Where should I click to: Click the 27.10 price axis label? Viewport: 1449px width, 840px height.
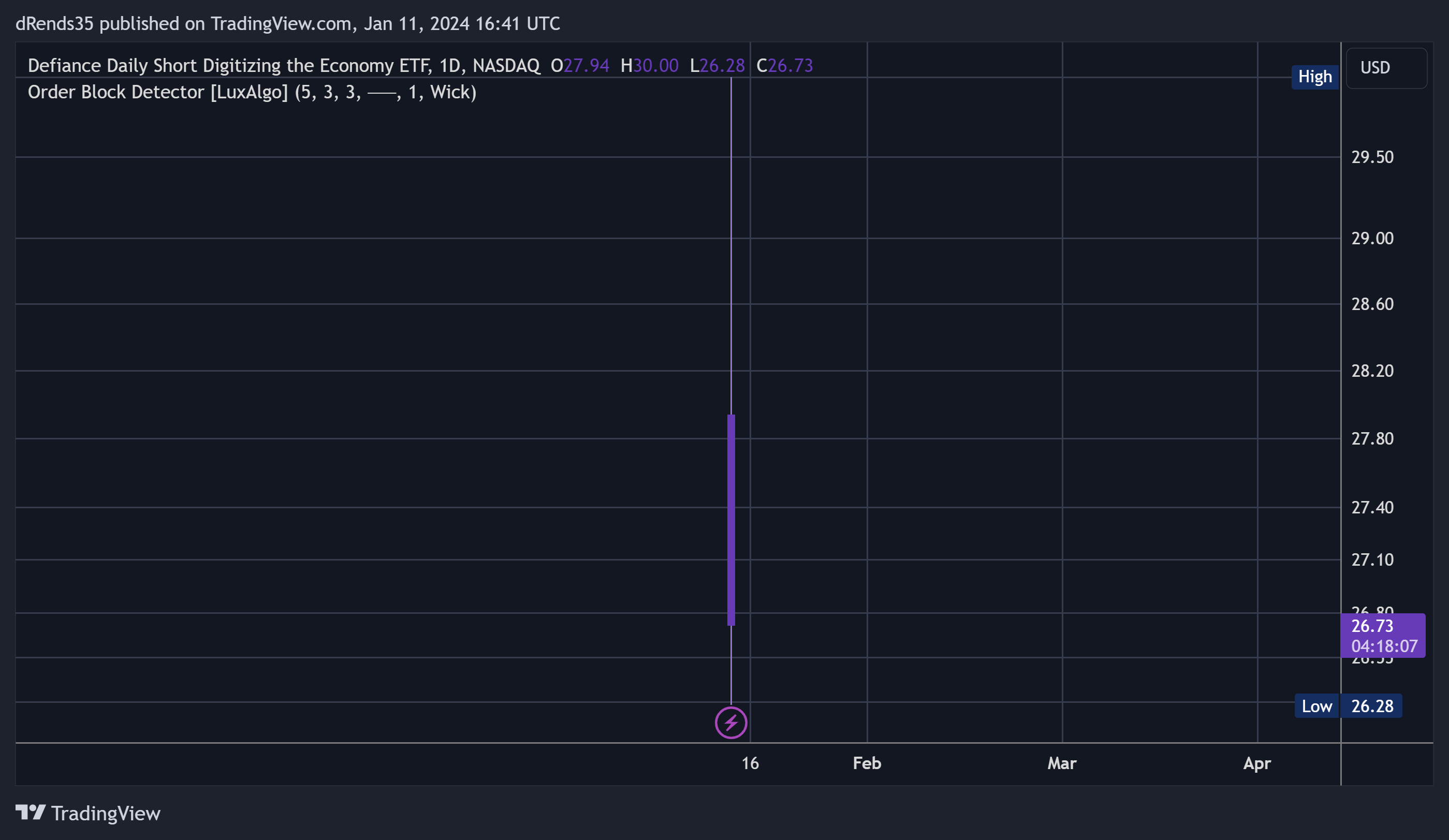click(1372, 559)
